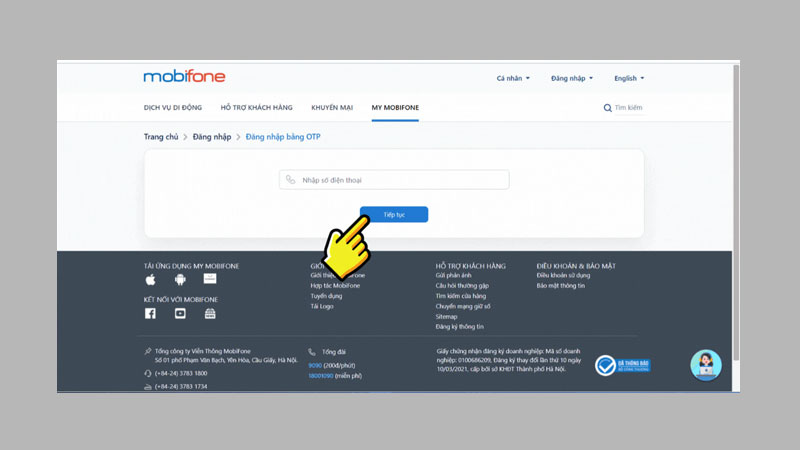The width and height of the screenshot is (800, 450).
Task: Click the '9090' hotline number
Action: 315,365
